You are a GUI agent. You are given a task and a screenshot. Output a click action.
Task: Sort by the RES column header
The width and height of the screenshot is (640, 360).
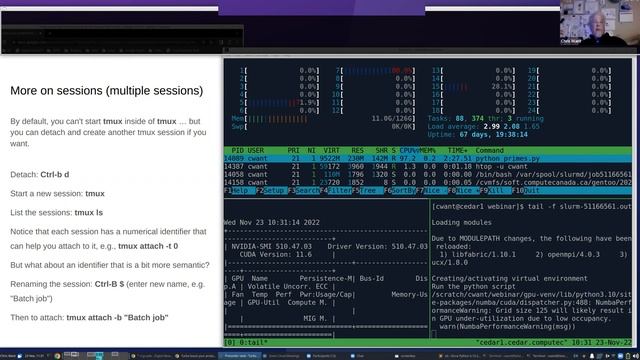pos(358,151)
